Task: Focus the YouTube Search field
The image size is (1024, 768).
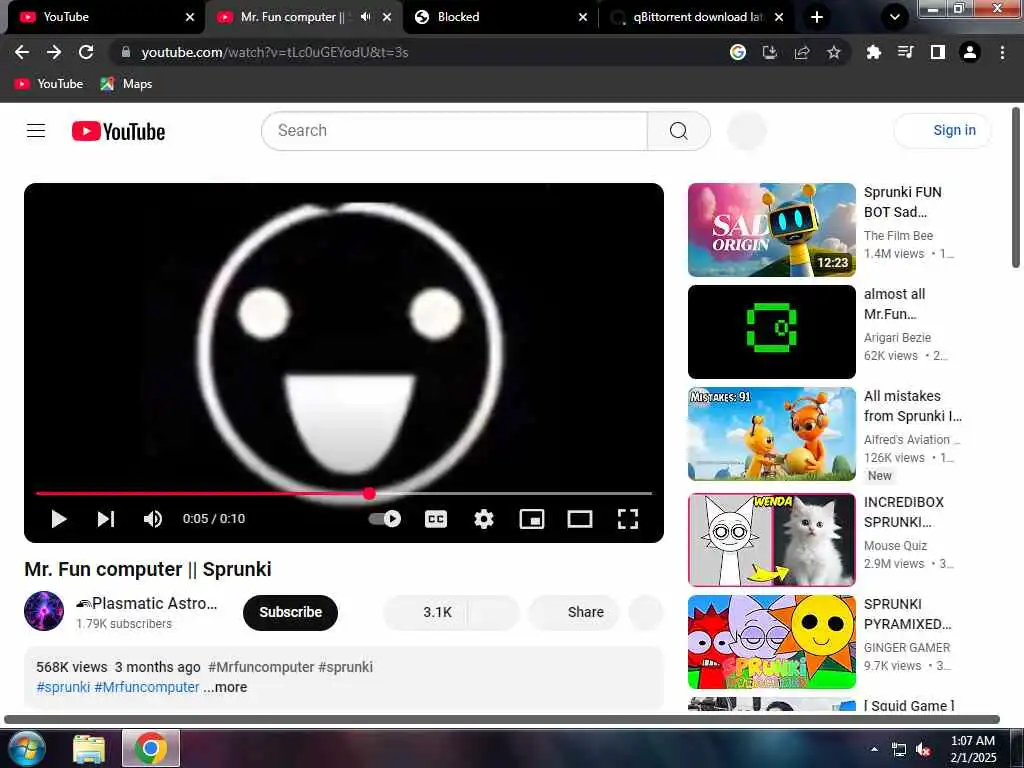Action: (x=455, y=131)
